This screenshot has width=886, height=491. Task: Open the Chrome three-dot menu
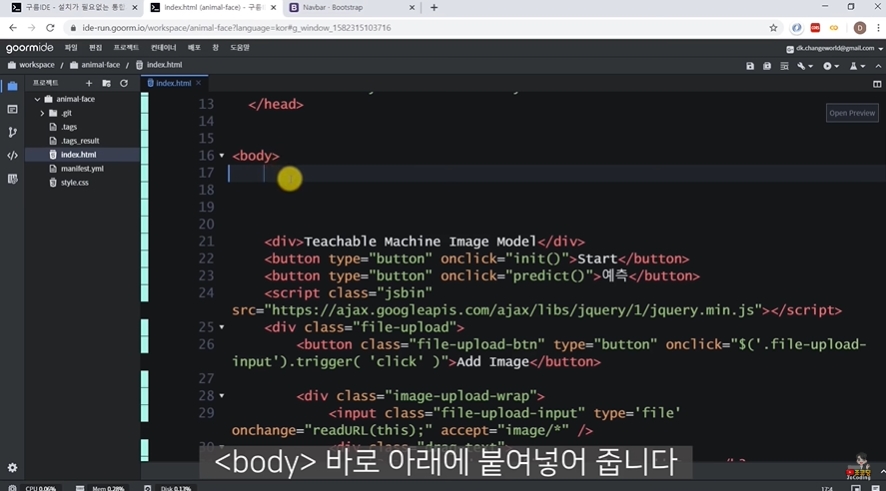point(878,28)
